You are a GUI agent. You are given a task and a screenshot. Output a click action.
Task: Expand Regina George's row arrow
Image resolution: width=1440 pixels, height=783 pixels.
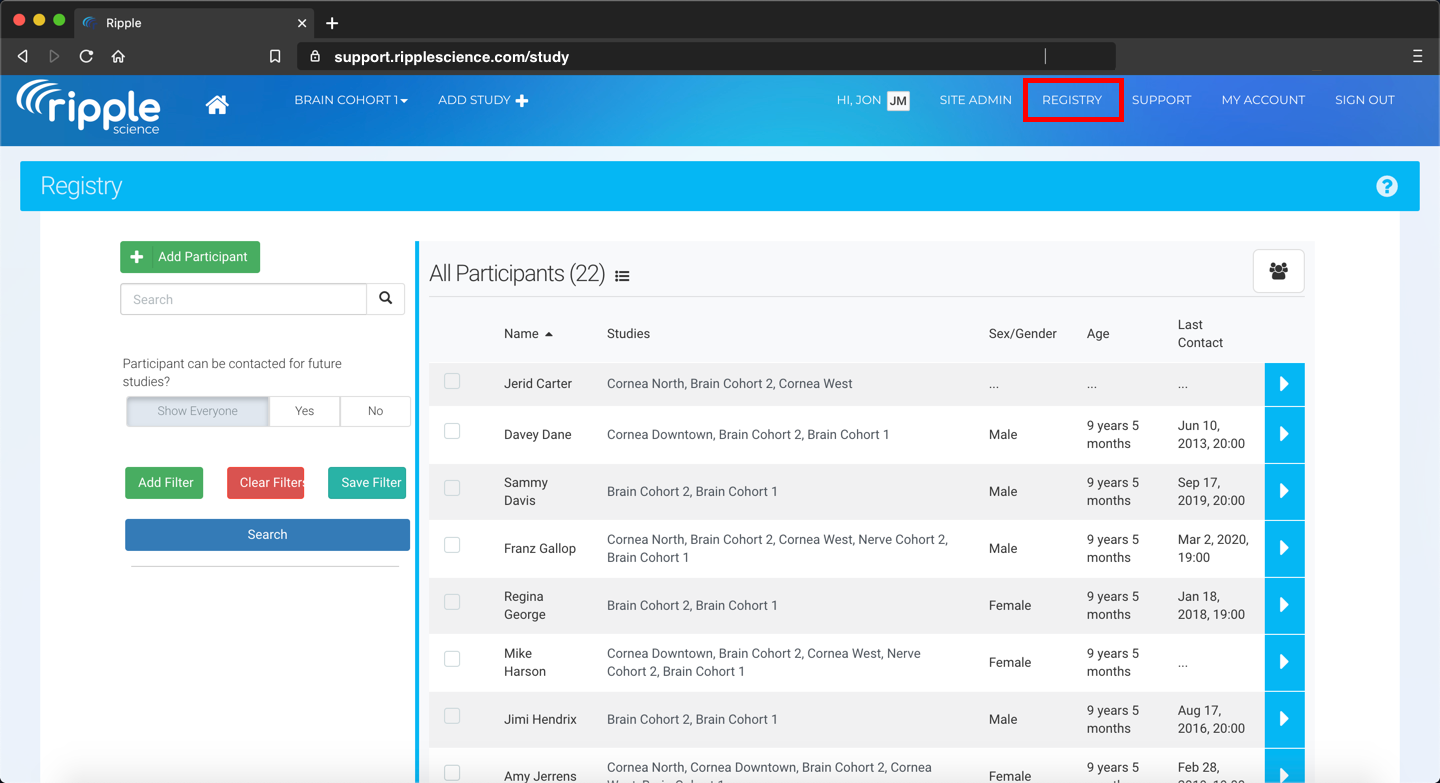(x=1284, y=605)
